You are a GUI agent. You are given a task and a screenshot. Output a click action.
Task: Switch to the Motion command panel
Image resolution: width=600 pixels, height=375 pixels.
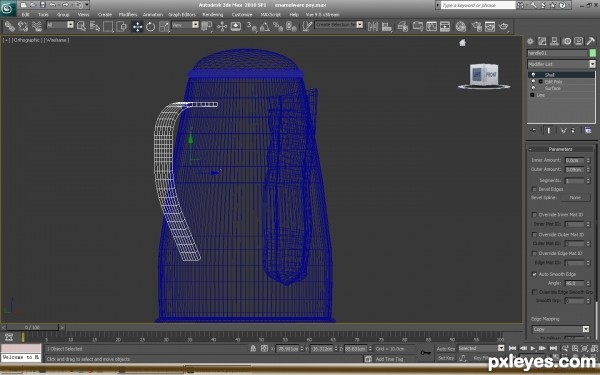[567, 41]
